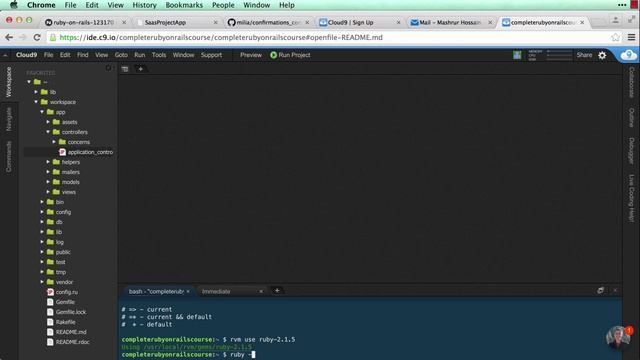Collapse the app folder
The width and height of the screenshot is (640, 360).
(42, 112)
